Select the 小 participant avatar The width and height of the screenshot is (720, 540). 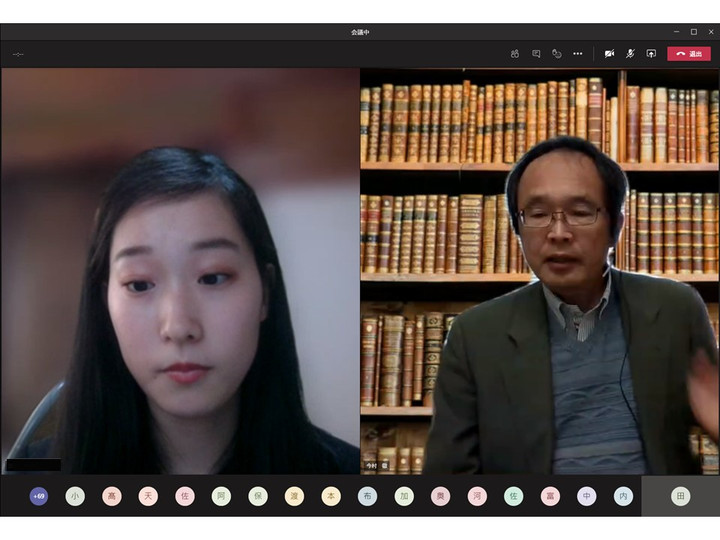[75, 496]
